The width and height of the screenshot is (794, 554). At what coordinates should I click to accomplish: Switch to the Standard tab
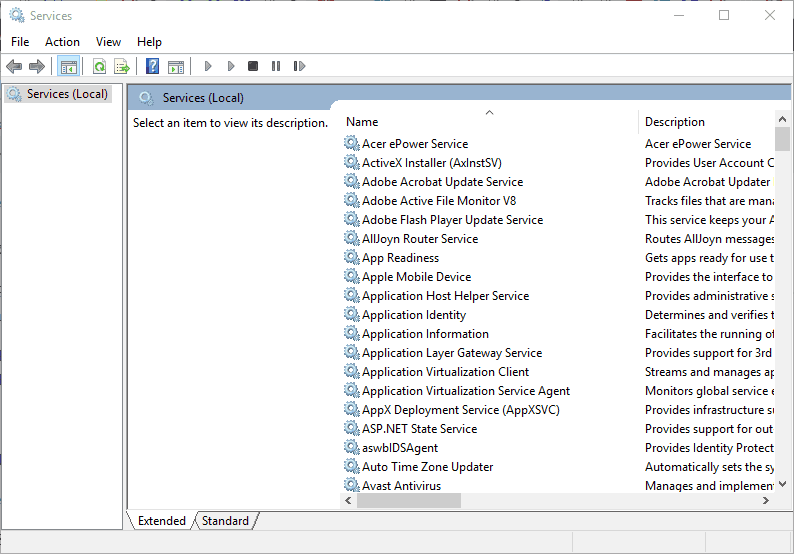(x=225, y=521)
